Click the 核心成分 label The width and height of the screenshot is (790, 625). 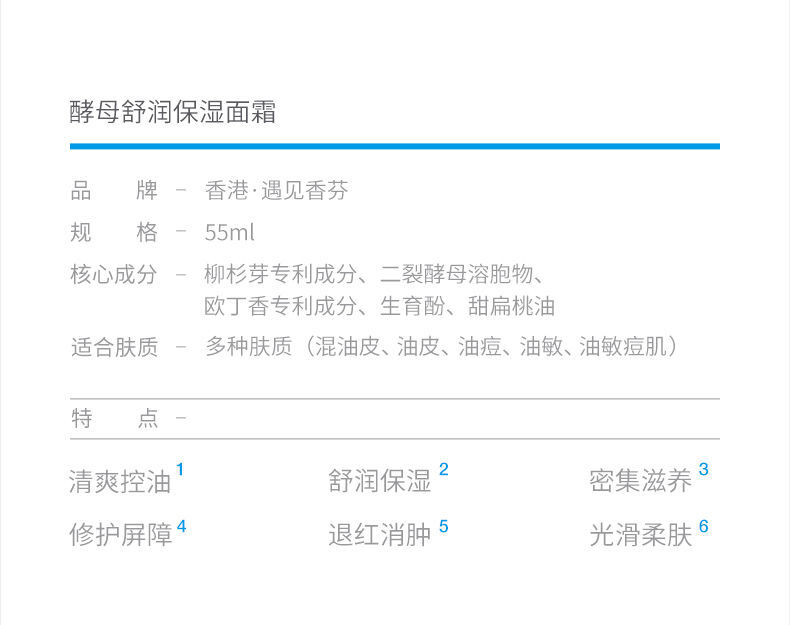(x=114, y=274)
